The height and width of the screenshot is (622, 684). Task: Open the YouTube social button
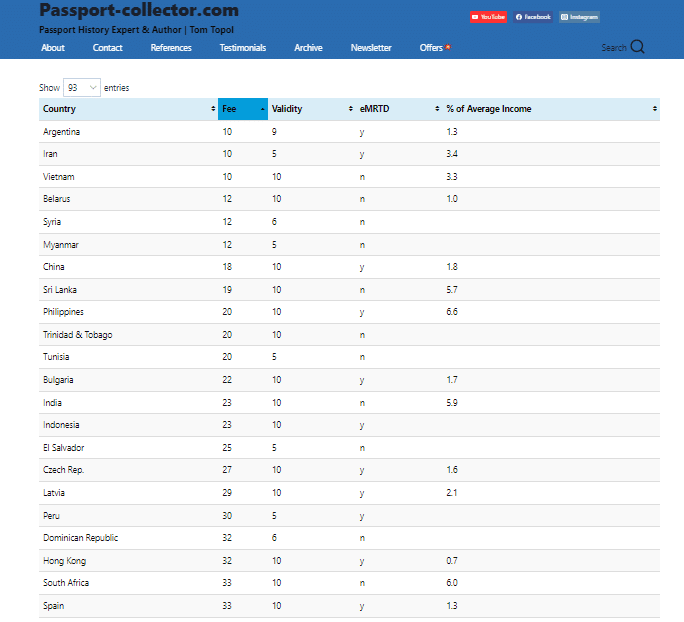[488, 17]
